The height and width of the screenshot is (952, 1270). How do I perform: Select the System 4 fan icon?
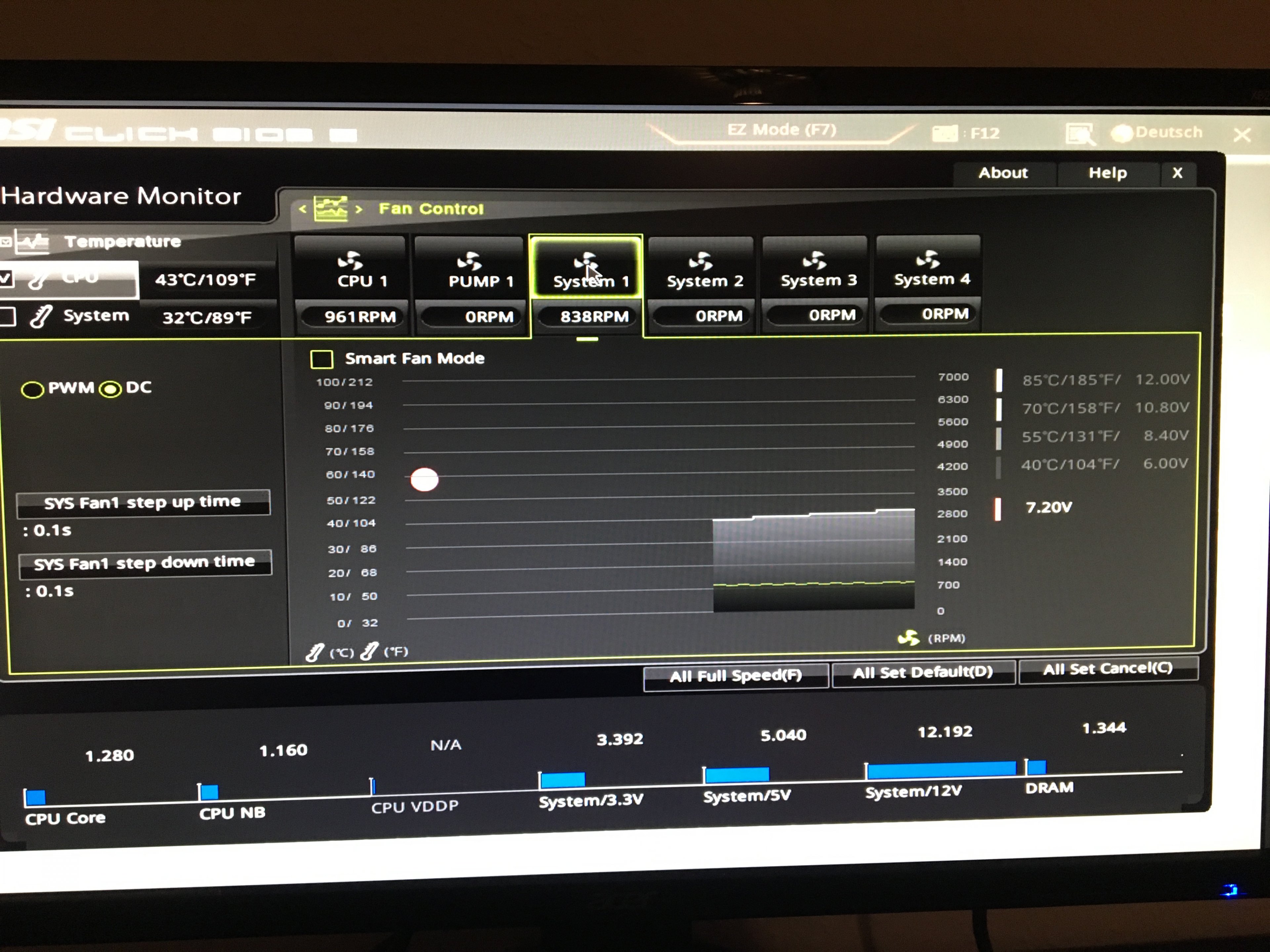[928, 259]
